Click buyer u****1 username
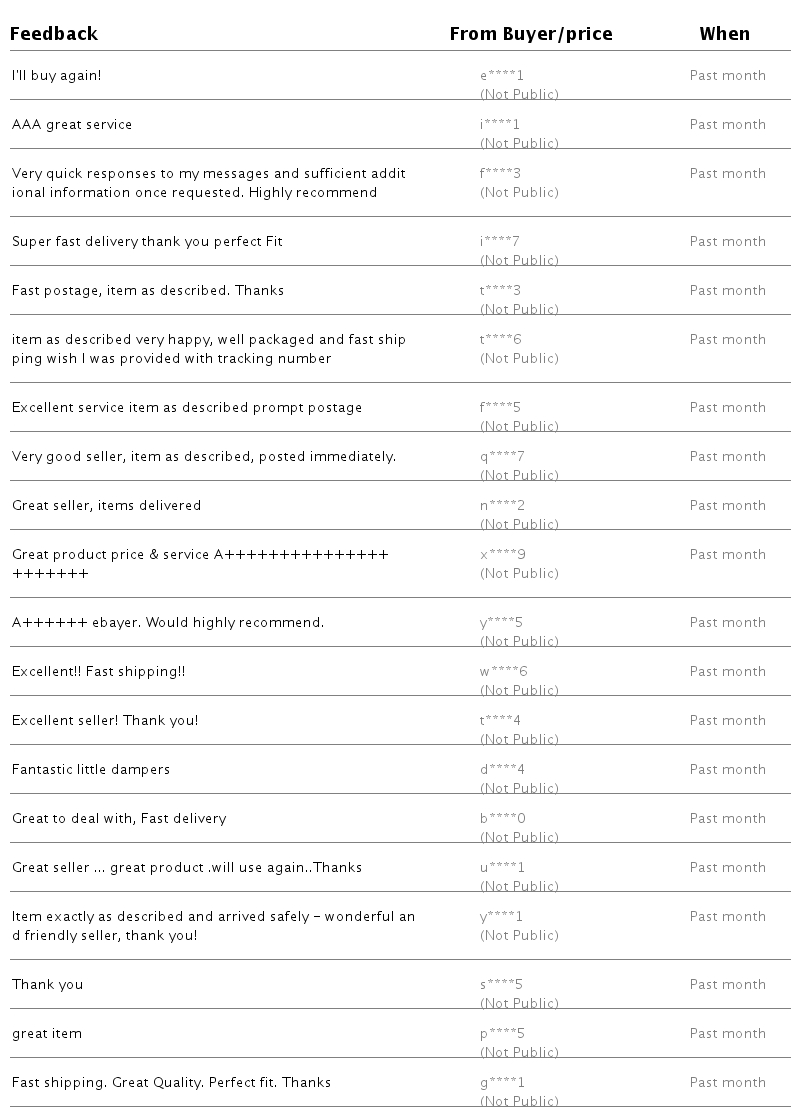 [x=502, y=868]
